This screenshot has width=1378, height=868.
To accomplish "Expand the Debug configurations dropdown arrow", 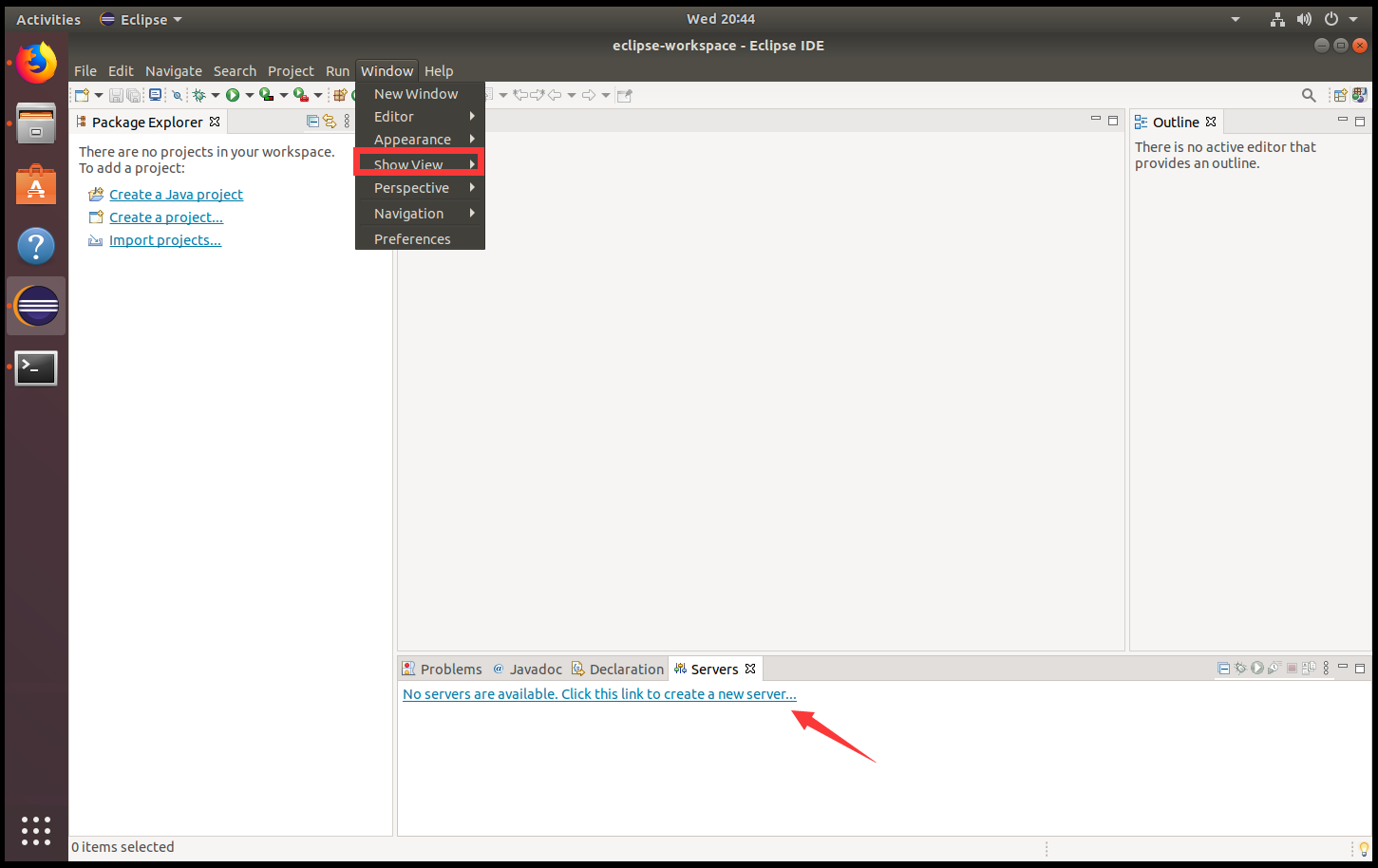I will pos(216,95).
